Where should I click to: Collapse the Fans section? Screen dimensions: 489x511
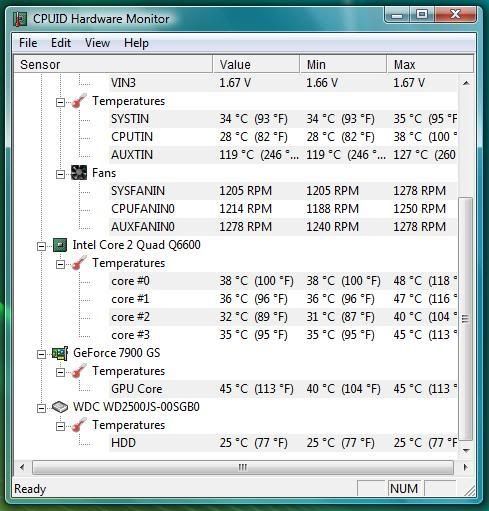(60, 174)
